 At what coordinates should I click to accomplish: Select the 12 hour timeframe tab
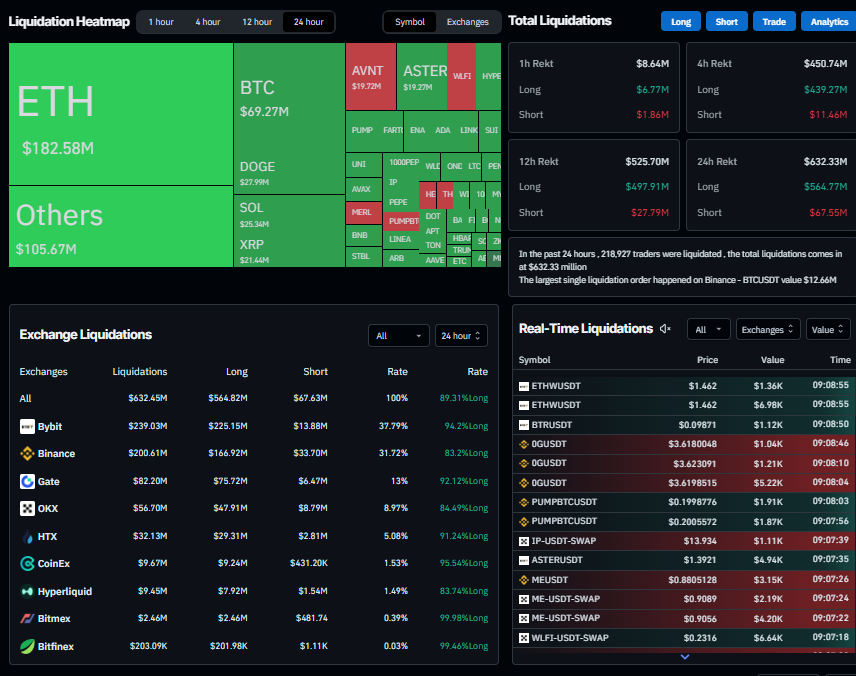[x=256, y=20]
